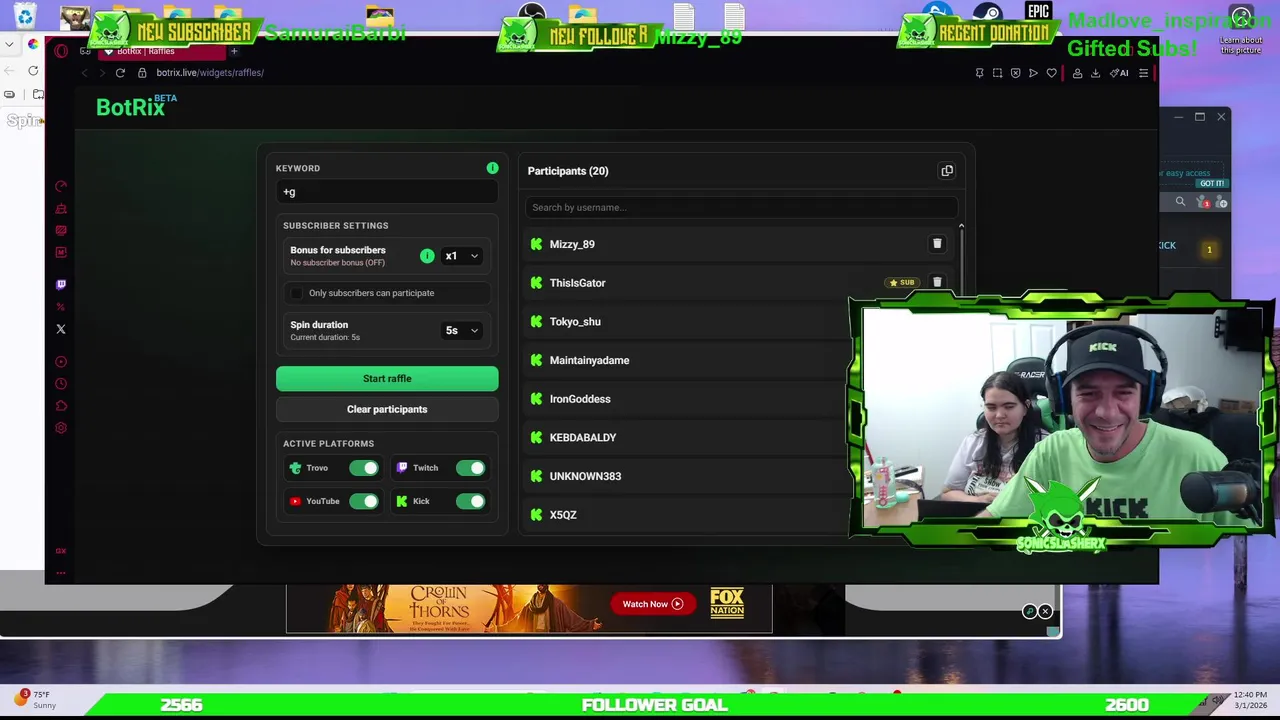
Task: Open a new browser tab
Action: pos(234,51)
